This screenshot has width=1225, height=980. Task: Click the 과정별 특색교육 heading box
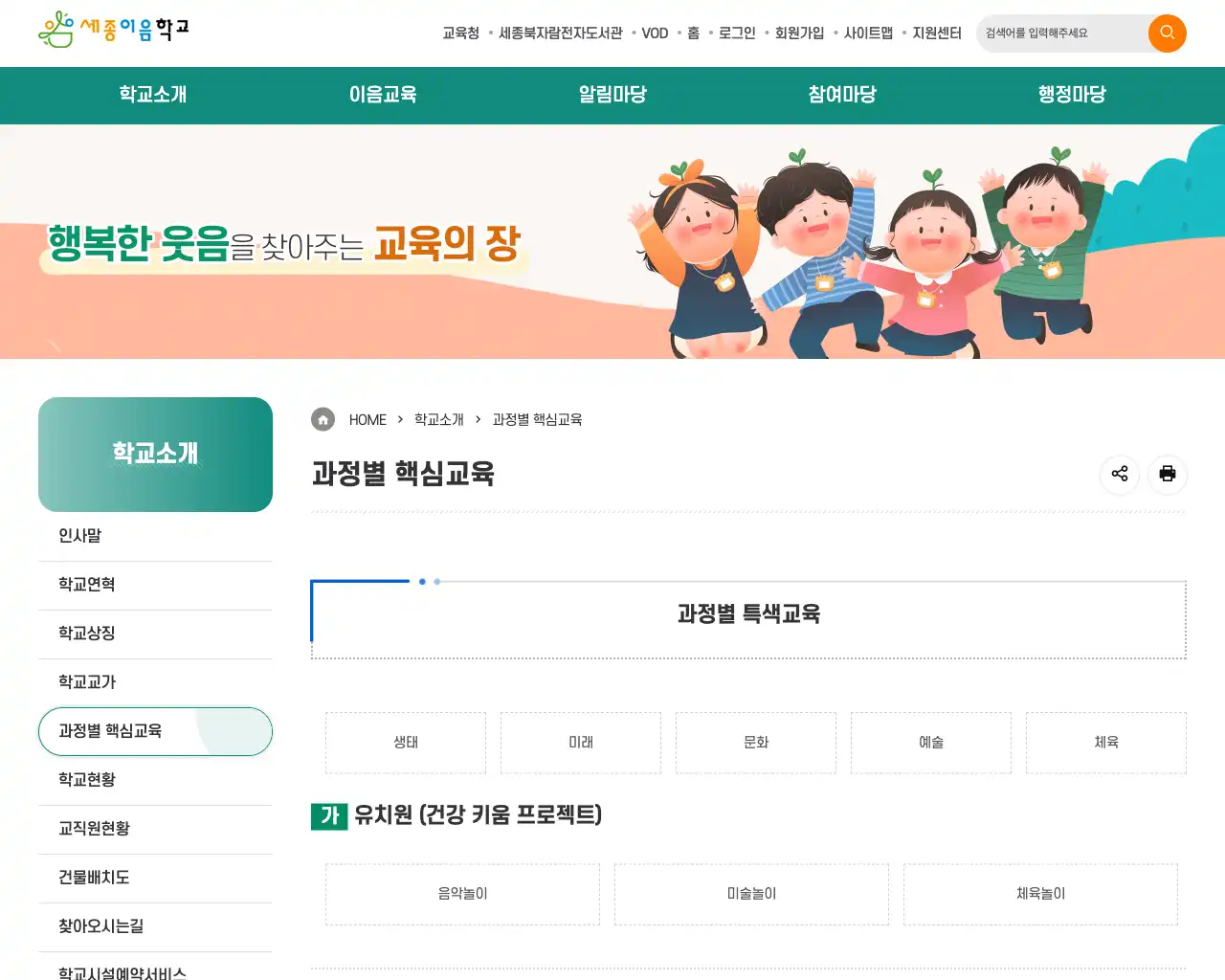(x=748, y=618)
